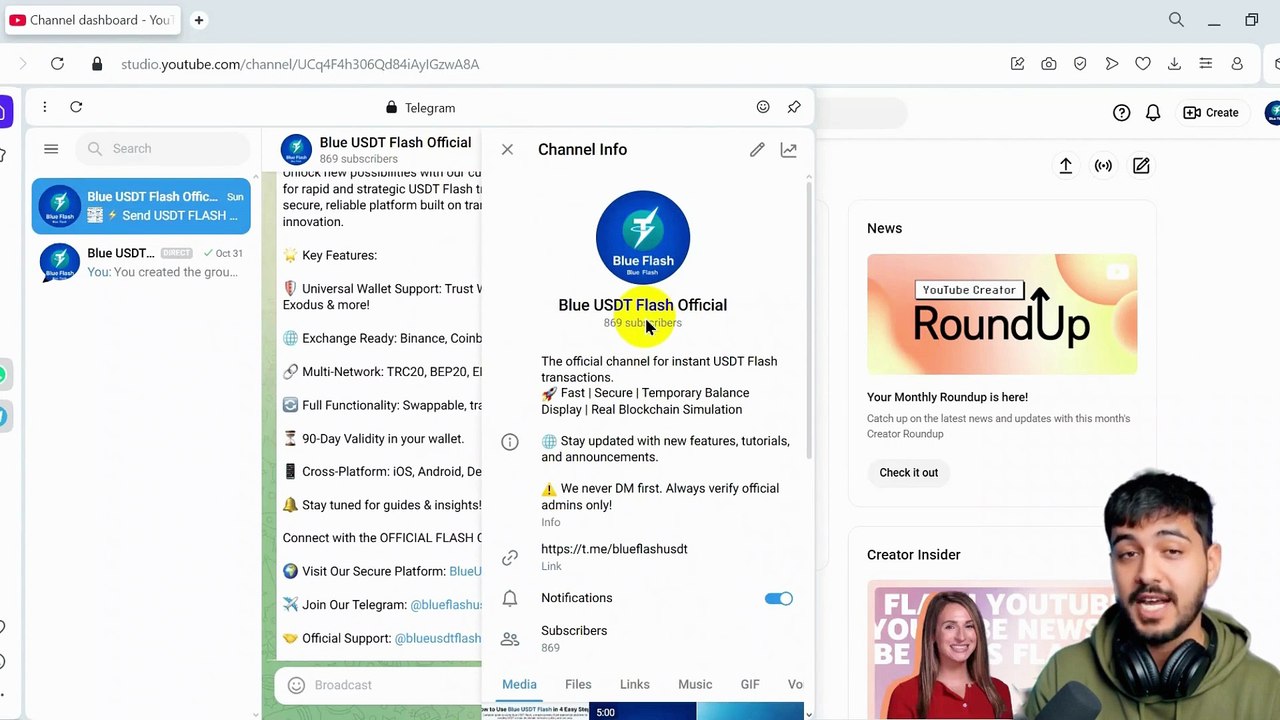Open browser profile account icon

[1237, 64]
